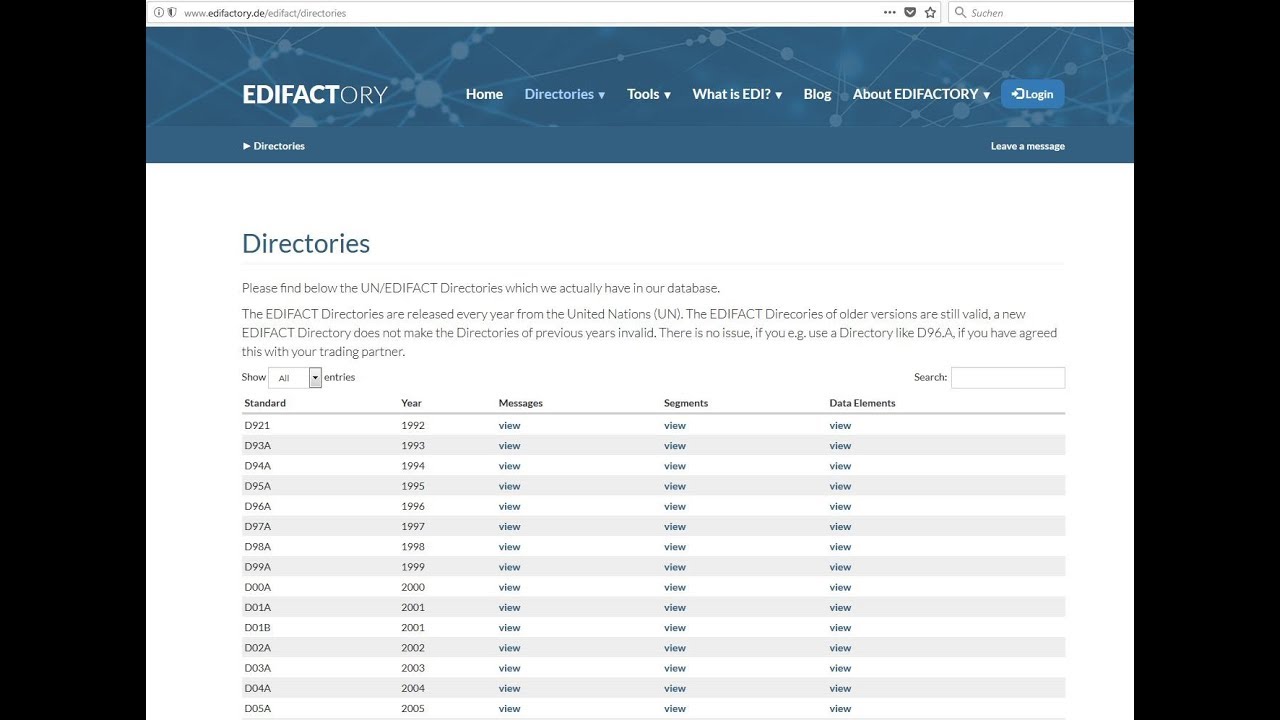View Segments for D99A
The height and width of the screenshot is (720, 1280).
[675, 567]
